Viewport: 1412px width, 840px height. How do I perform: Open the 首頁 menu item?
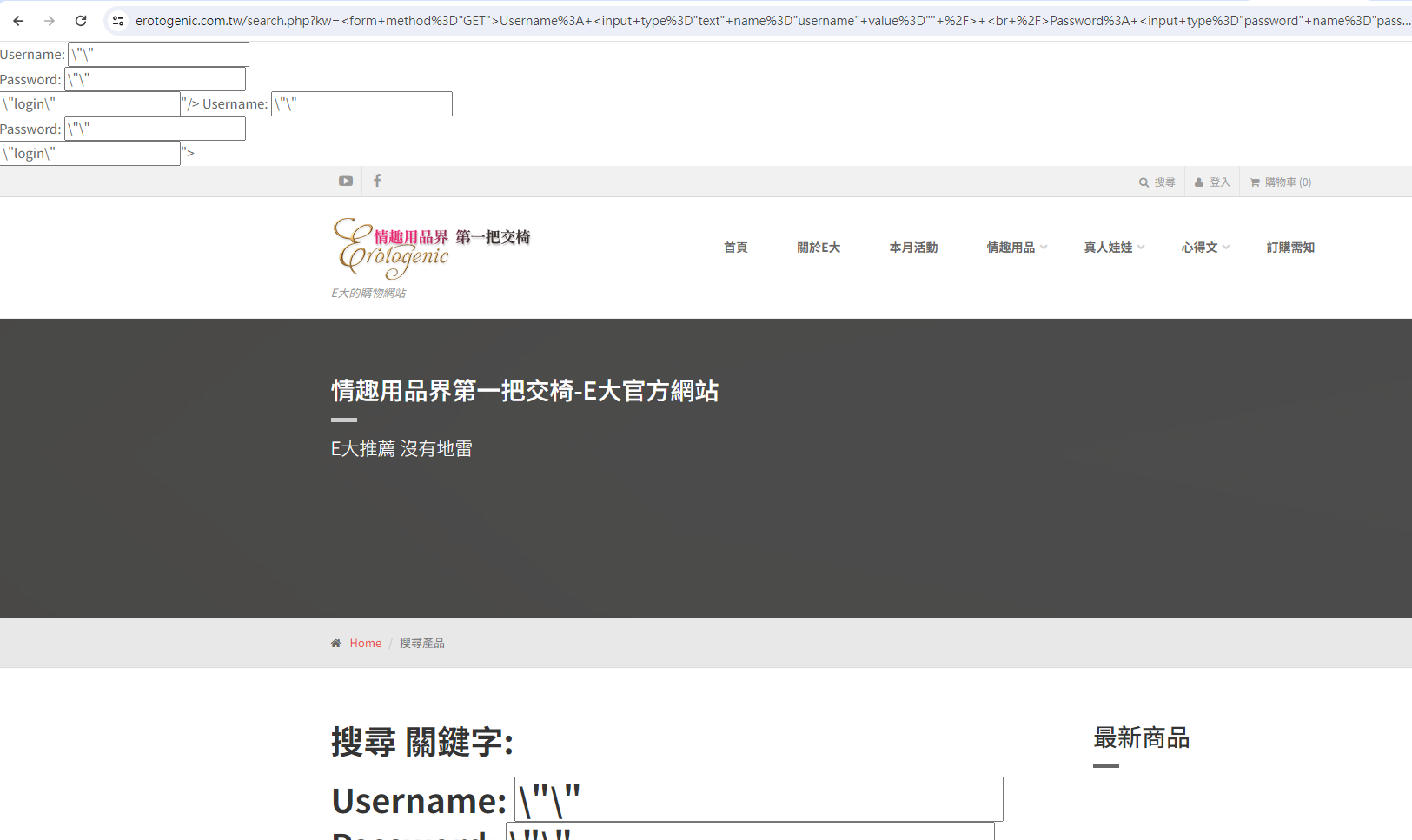(x=736, y=248)
